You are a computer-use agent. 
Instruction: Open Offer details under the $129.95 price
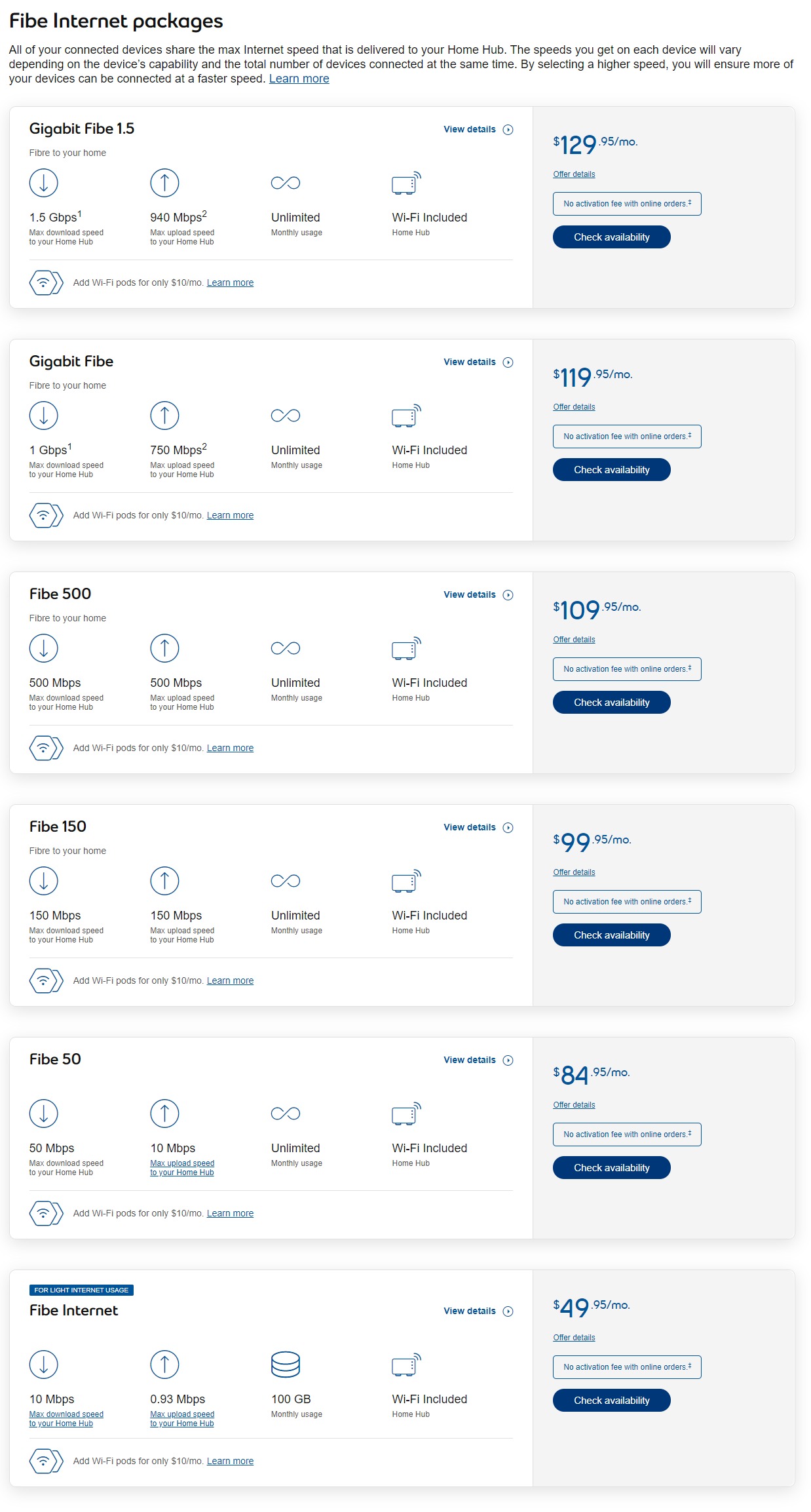(574, 174)
